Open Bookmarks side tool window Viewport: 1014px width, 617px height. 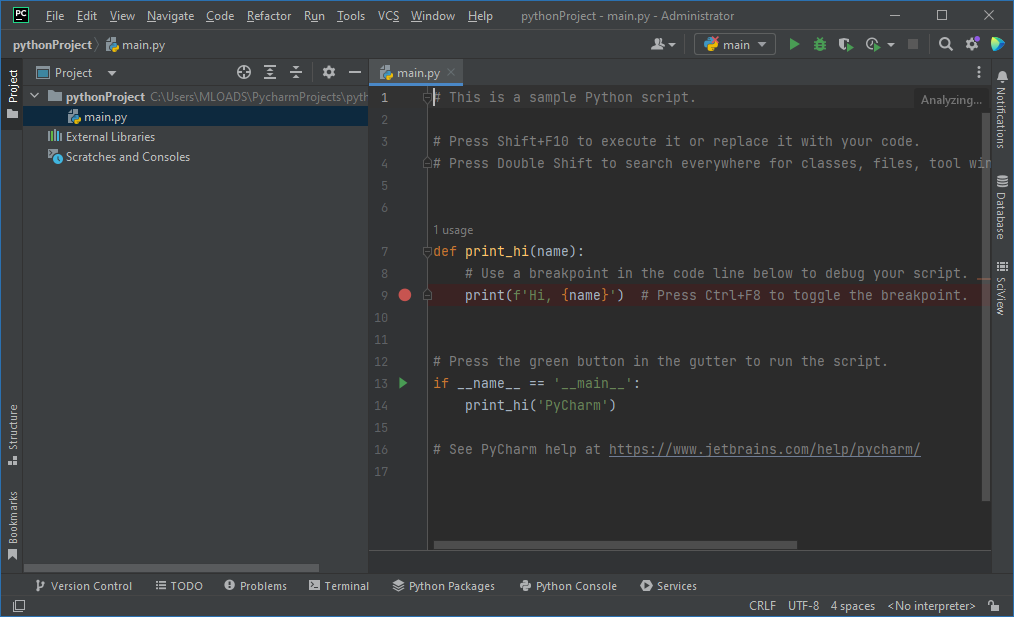point(13,525)
